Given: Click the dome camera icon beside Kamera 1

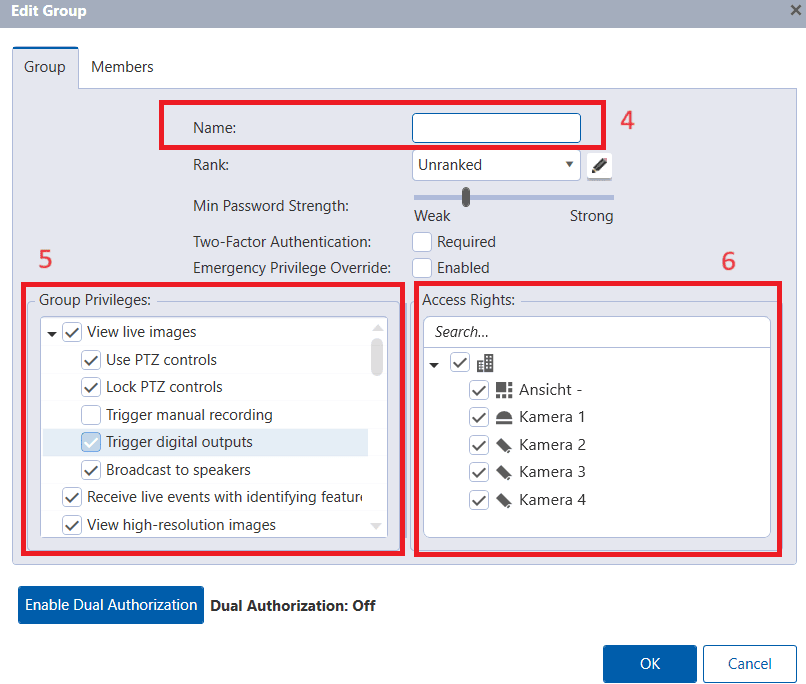Looking at the screenshot, I should (505, 417).
